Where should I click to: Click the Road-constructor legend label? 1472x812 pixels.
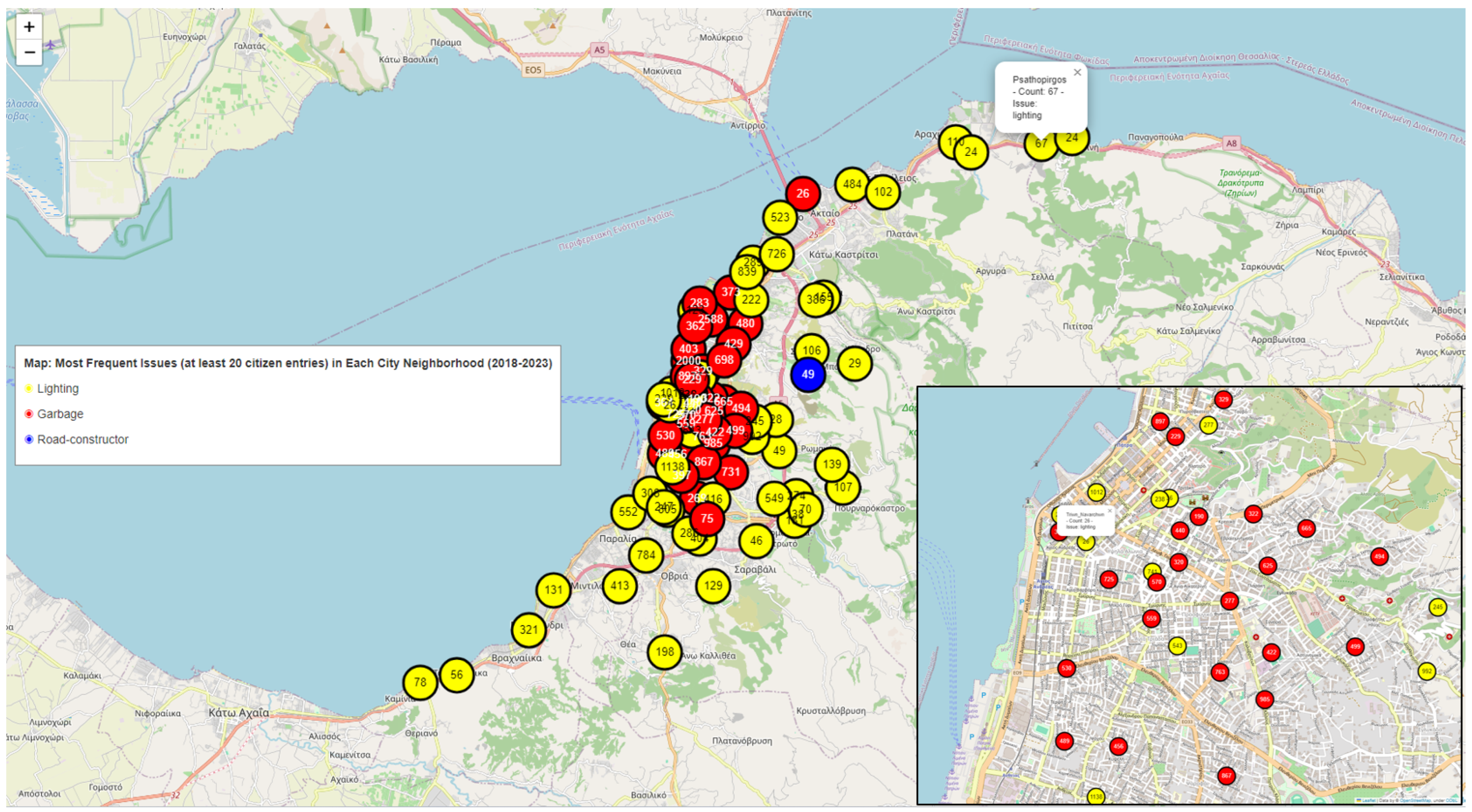click(x=82, y=439)
